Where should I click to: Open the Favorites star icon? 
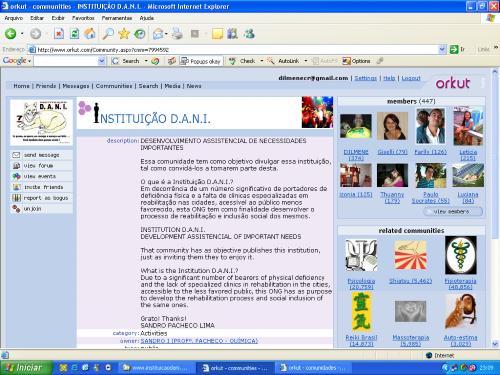[124, 33]
